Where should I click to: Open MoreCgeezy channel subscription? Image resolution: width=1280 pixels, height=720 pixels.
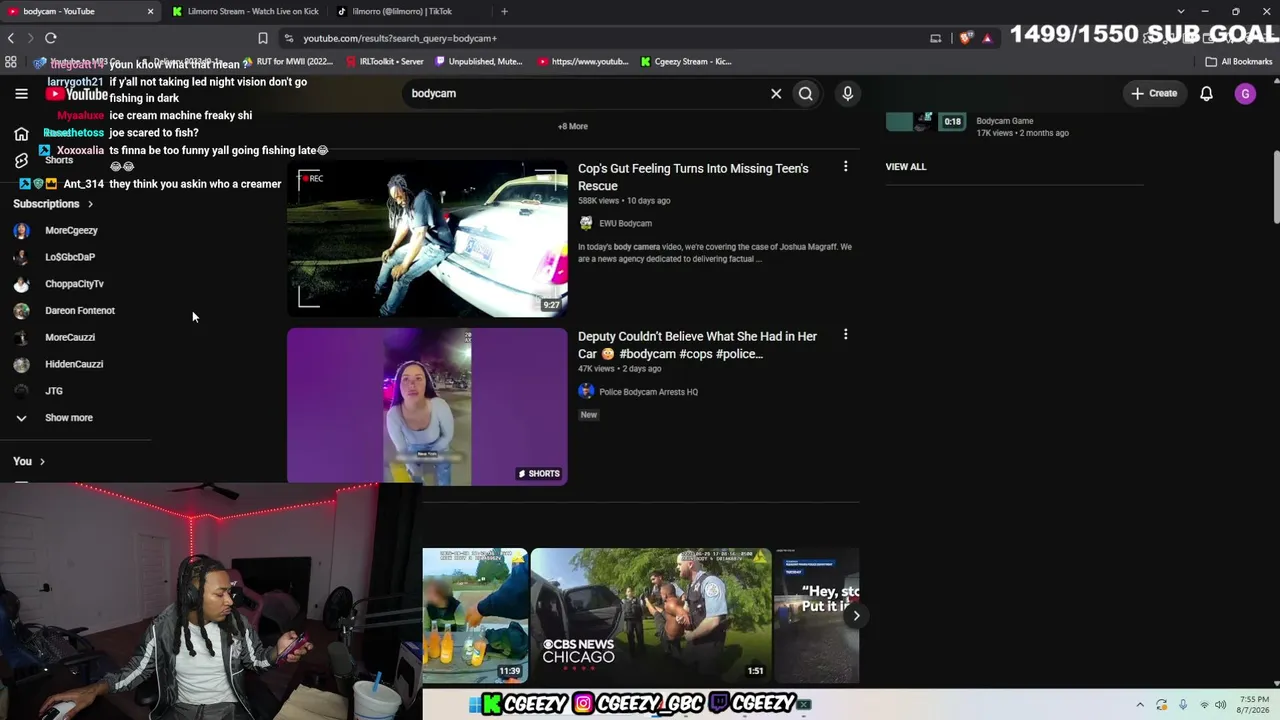(x=71, y=230)
